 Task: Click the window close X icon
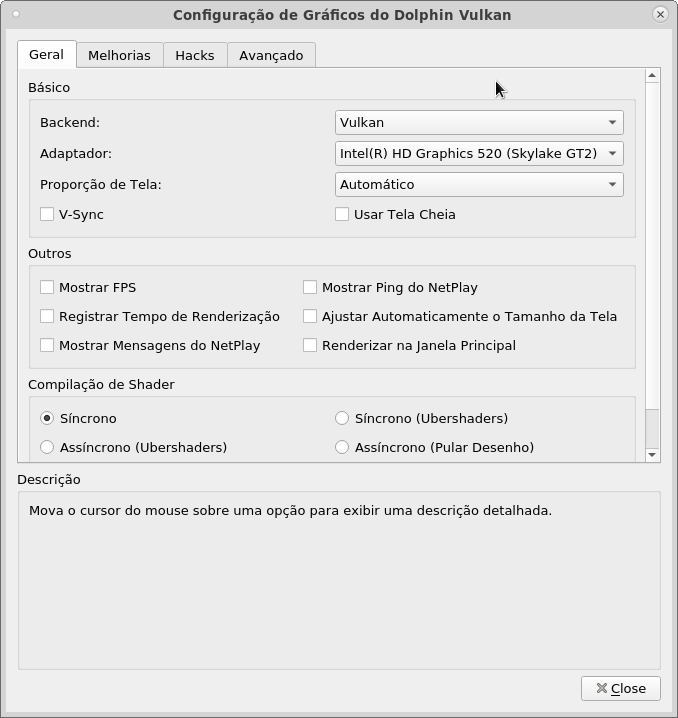[x=660, y=15]
